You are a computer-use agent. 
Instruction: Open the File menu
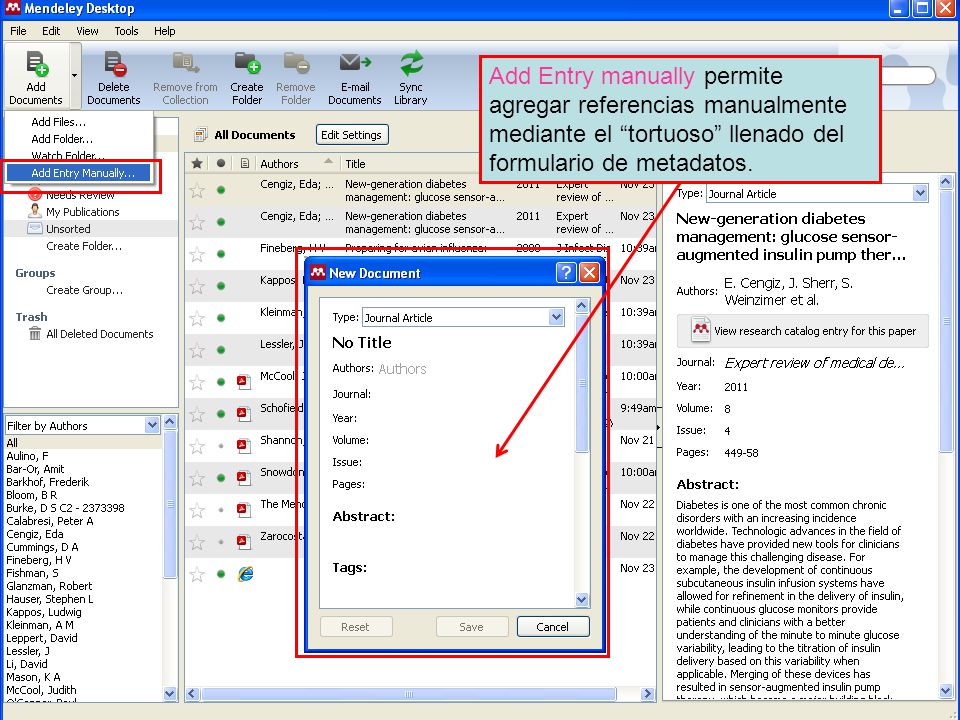coord(18,31)
